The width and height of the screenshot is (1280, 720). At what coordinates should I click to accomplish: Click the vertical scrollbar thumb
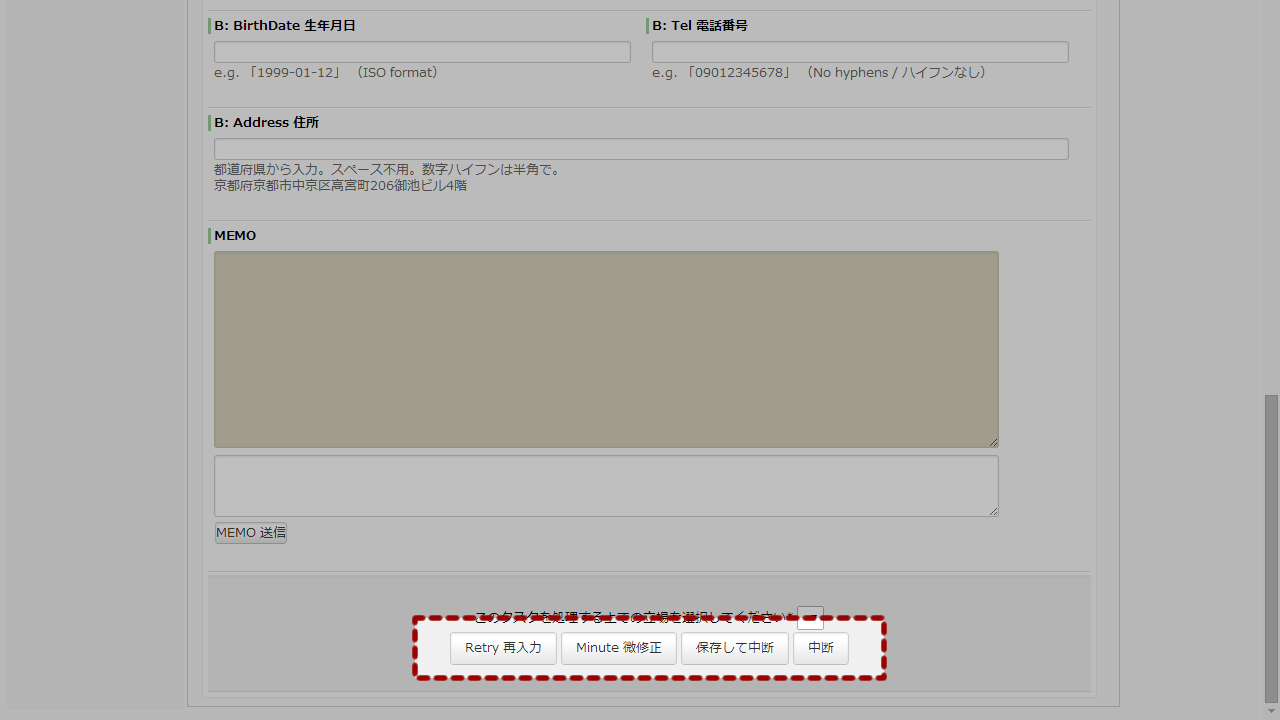pyautogui.click(x=1271, y=548)
